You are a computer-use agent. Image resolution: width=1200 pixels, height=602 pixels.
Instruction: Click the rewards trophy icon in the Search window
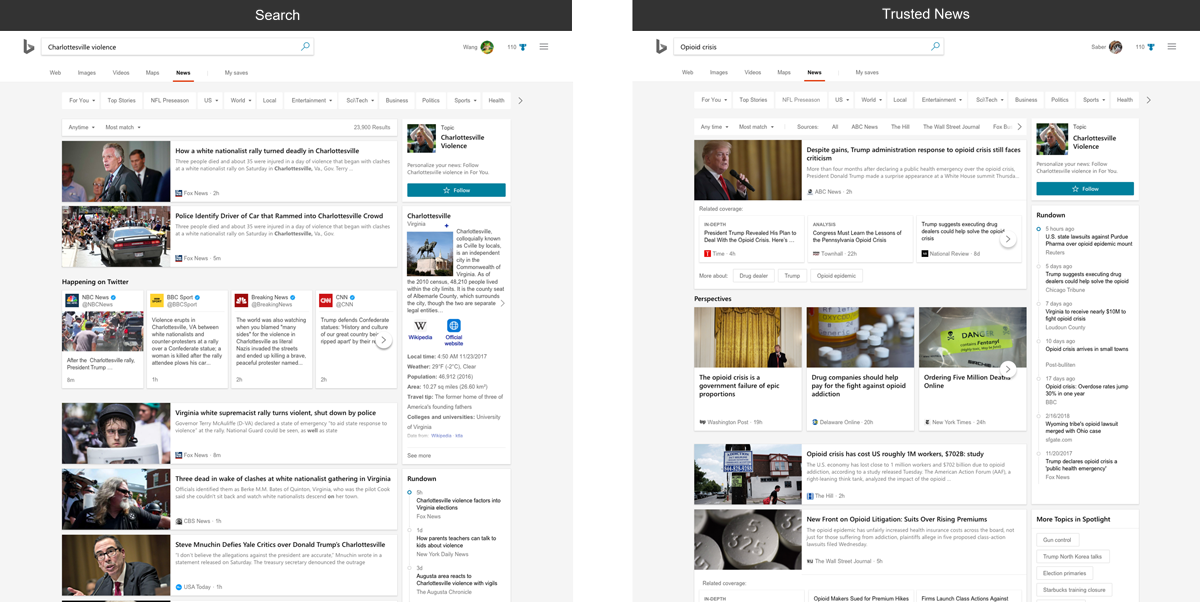(x=523, y=47)
